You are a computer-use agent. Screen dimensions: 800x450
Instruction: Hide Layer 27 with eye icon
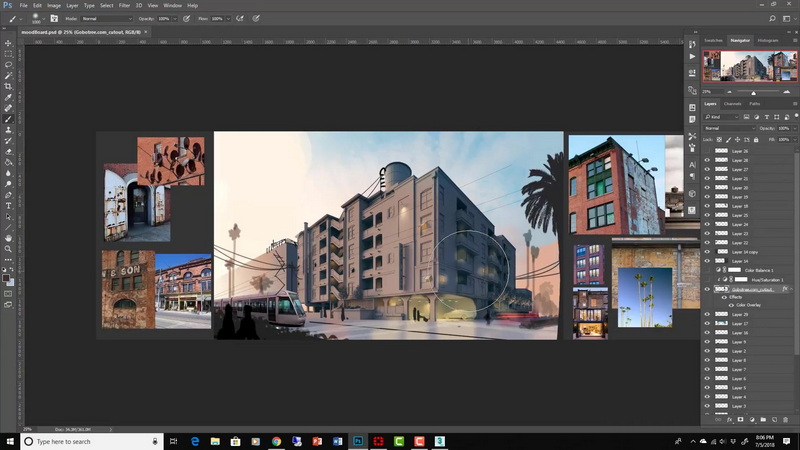click(707, 169)
